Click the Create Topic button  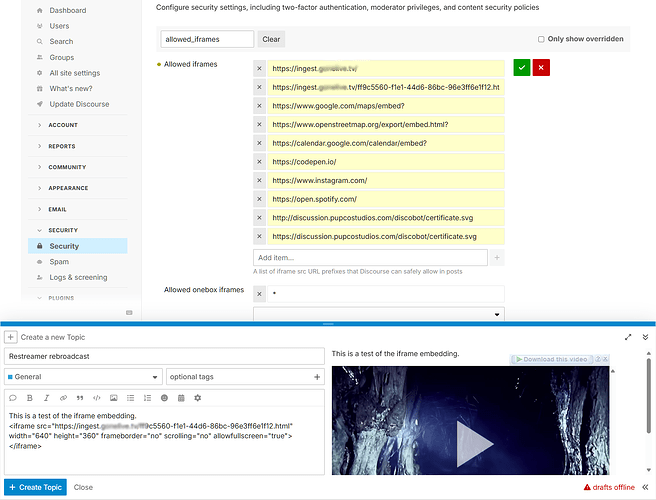(x=35, y=487)
